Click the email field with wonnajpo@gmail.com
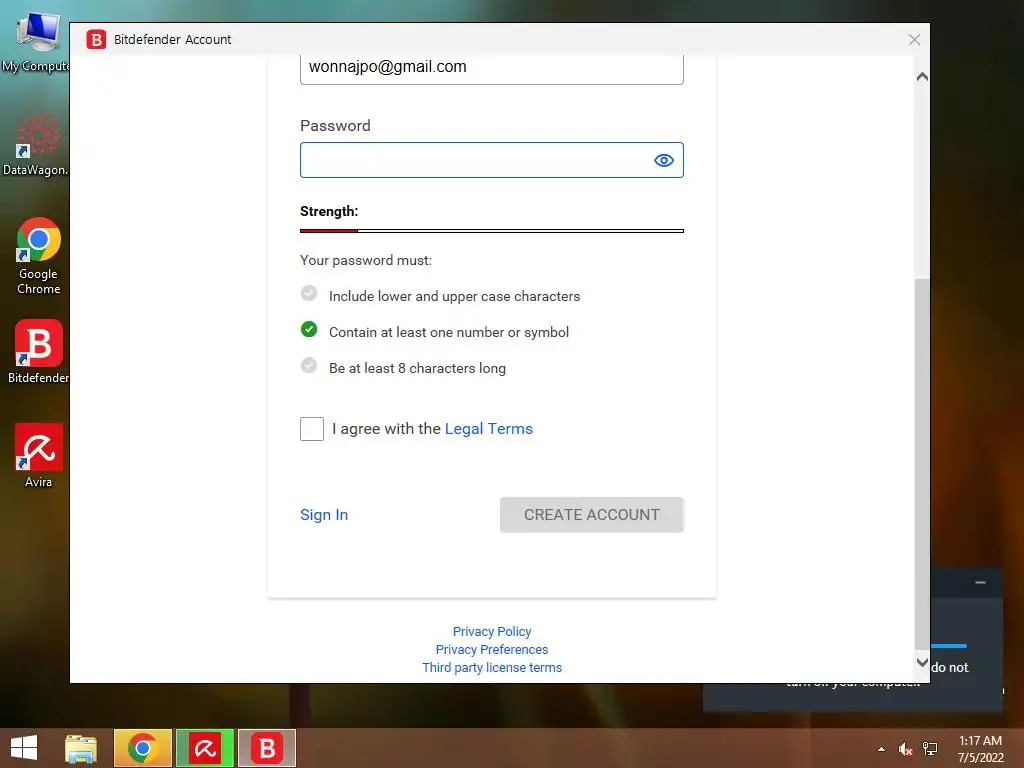1024x768 pixels. coord(492,68)
